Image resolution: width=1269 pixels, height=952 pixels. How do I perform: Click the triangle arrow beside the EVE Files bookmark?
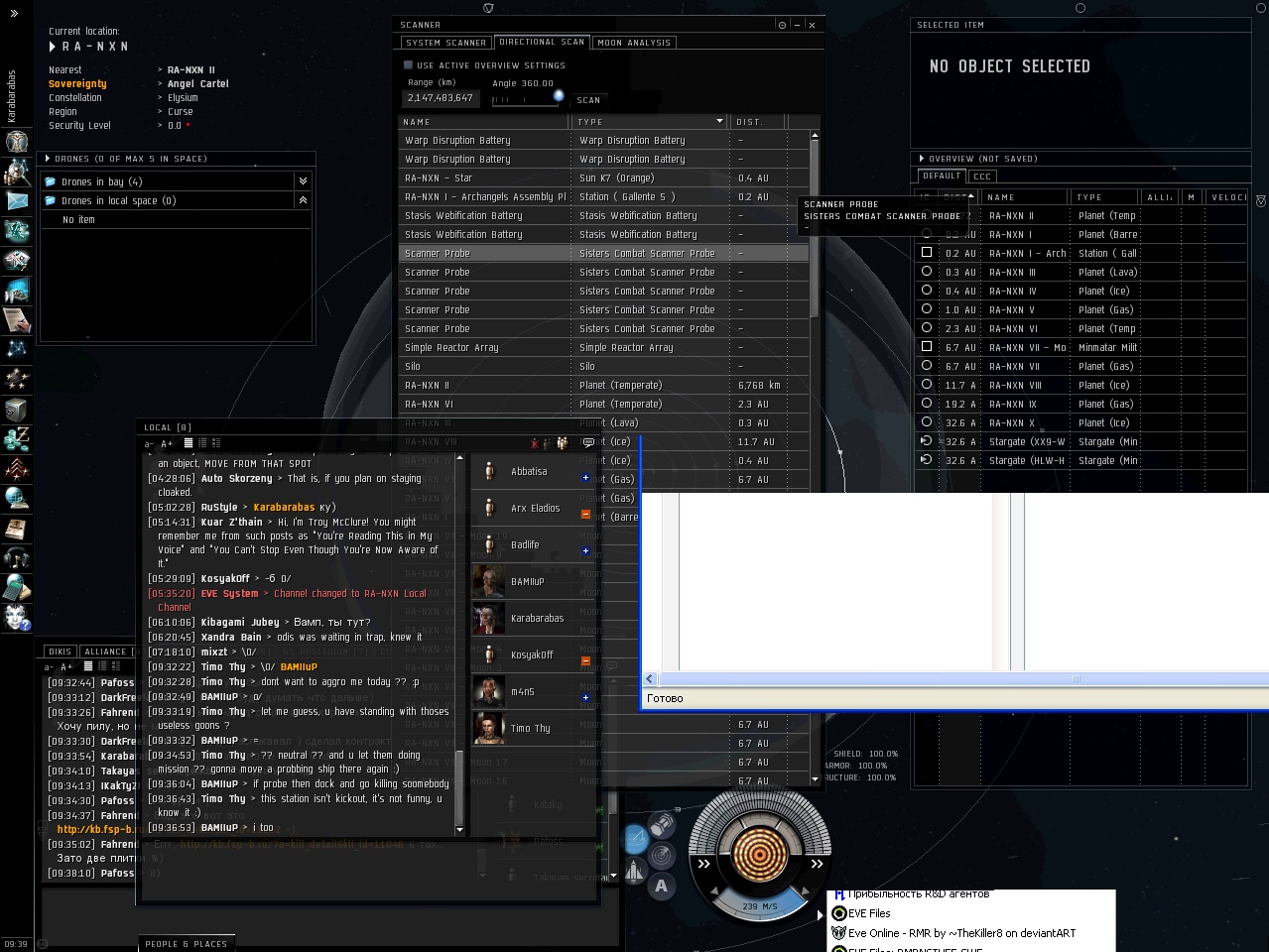coord(821,914)
